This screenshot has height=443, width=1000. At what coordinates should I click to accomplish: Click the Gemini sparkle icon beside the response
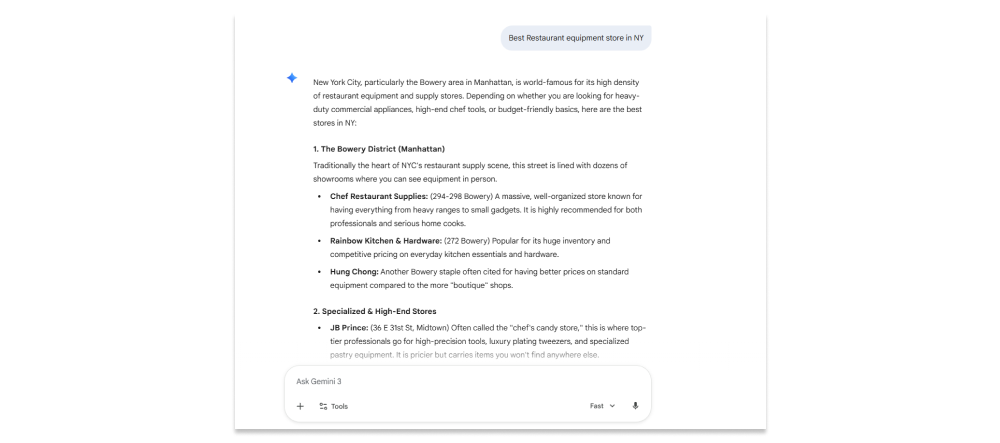[291, 78]
